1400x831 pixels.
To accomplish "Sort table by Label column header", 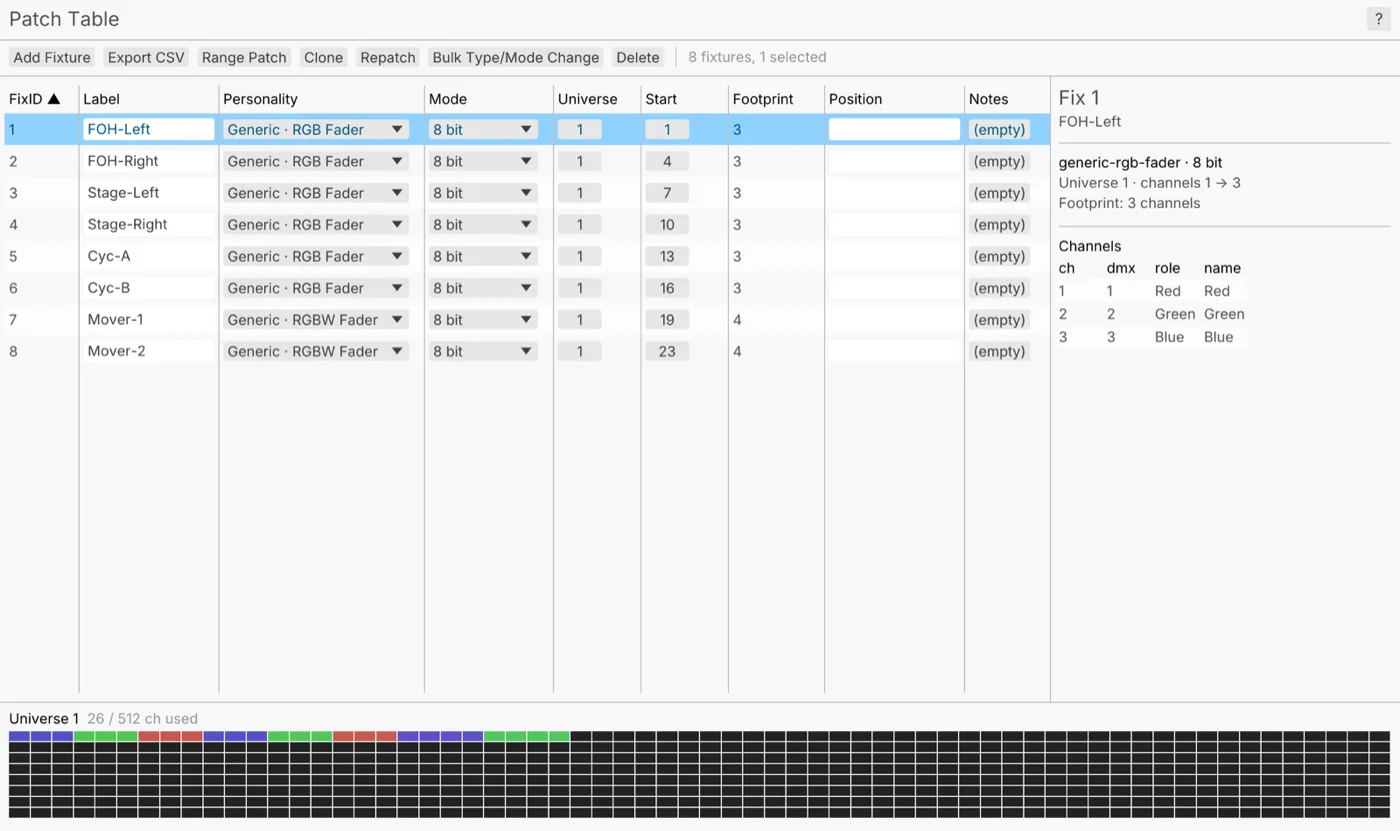I will click(x=102, y=99).
